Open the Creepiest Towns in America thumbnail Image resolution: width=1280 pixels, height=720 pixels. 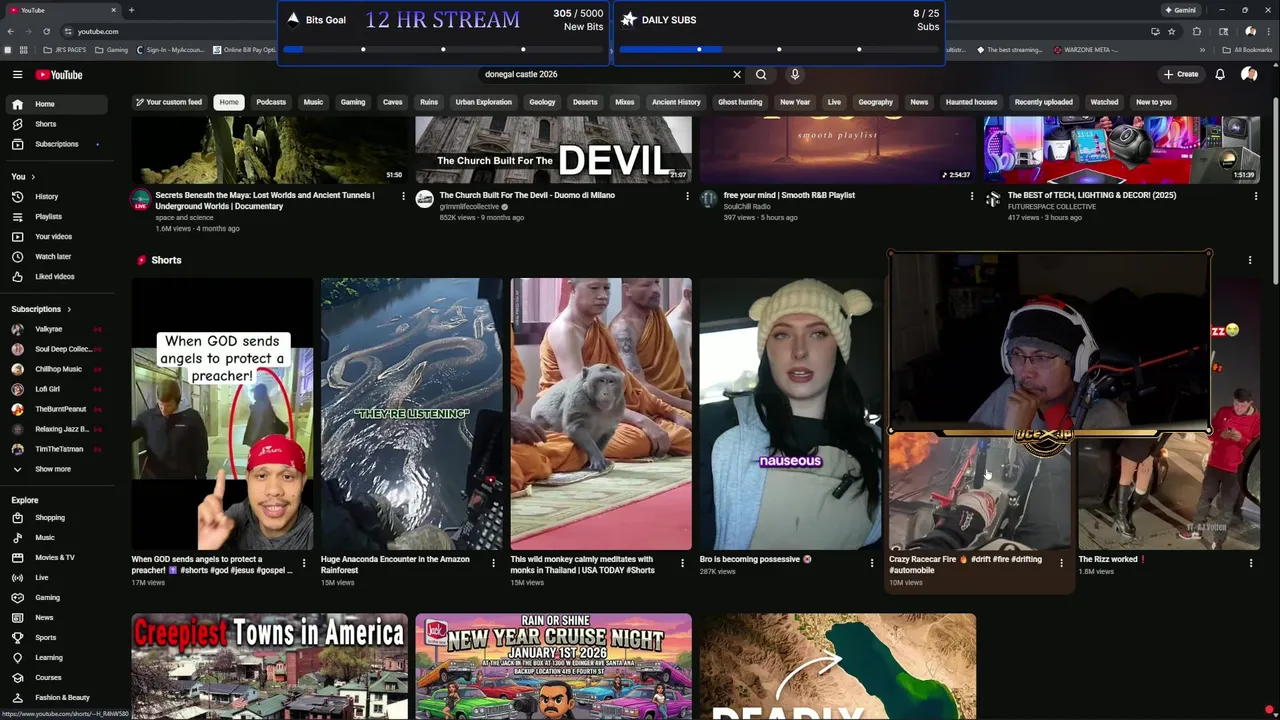(270, 666)
